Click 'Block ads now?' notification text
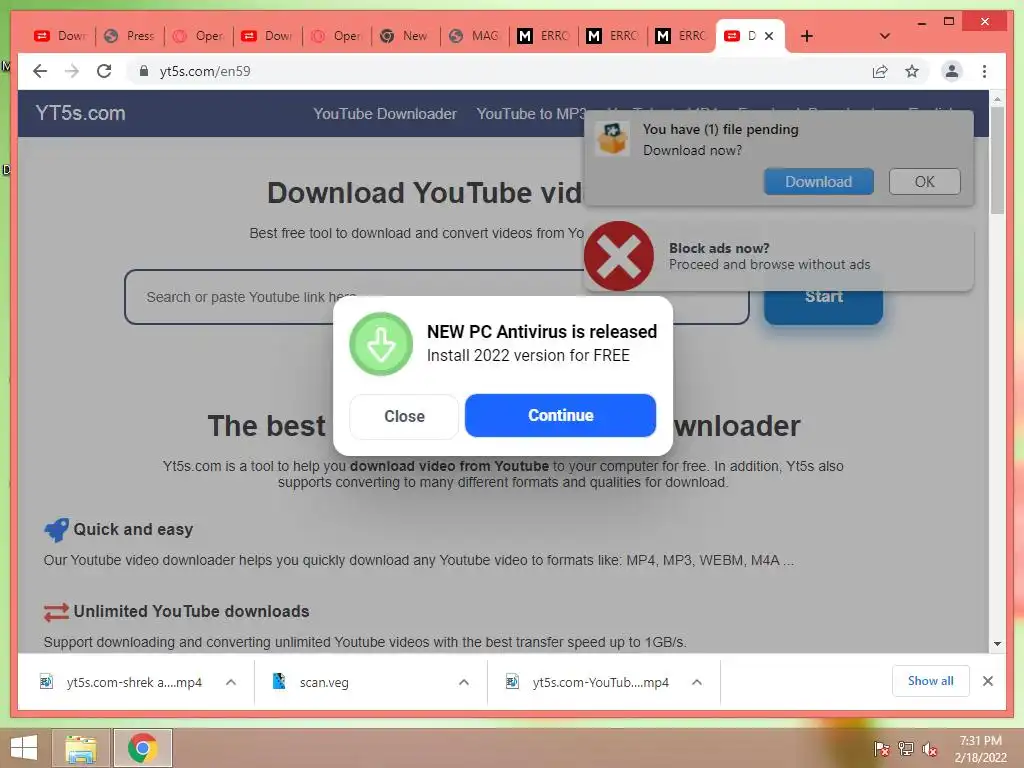1024x768 pixels. point(718,248)
